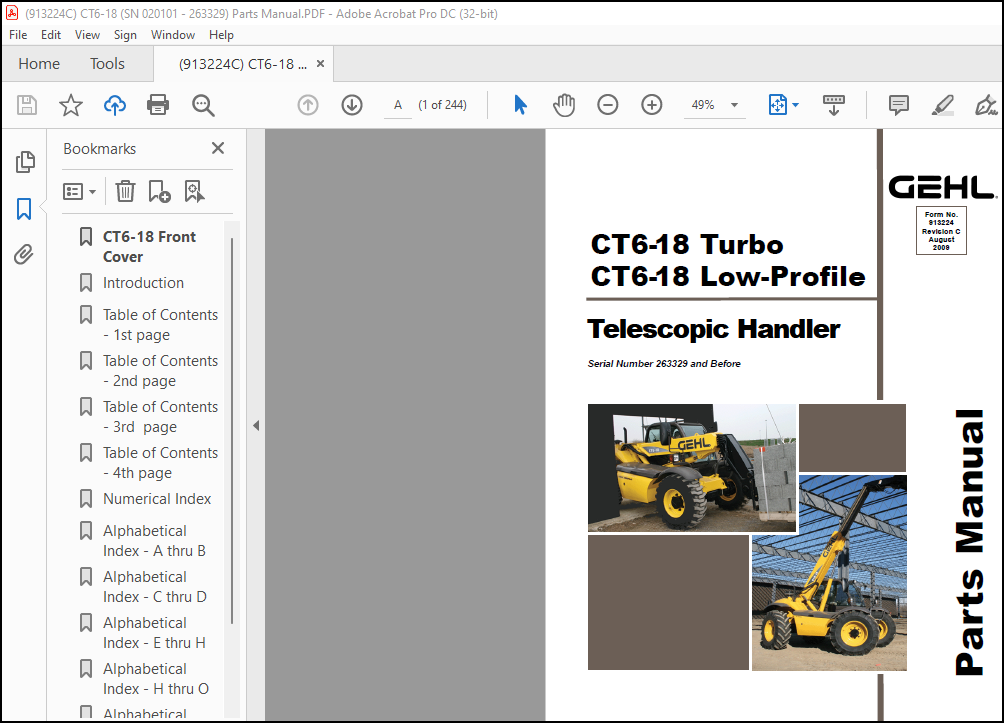Image resolution: width=1004 pixels, height=723 pixels.
Task: Open the Sign document pen tool
Action: click(x=986, y=104)
